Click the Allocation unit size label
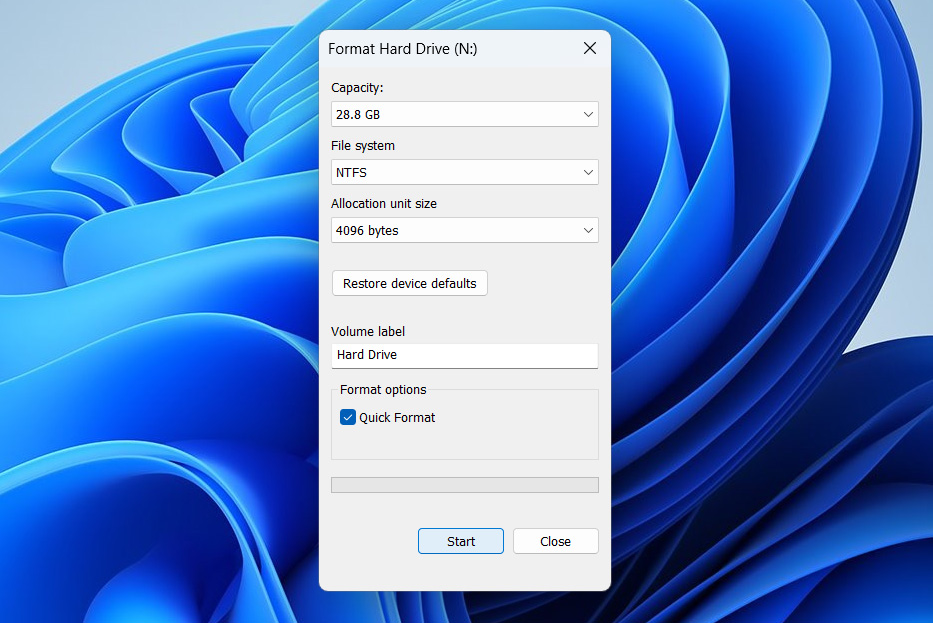 384,204
